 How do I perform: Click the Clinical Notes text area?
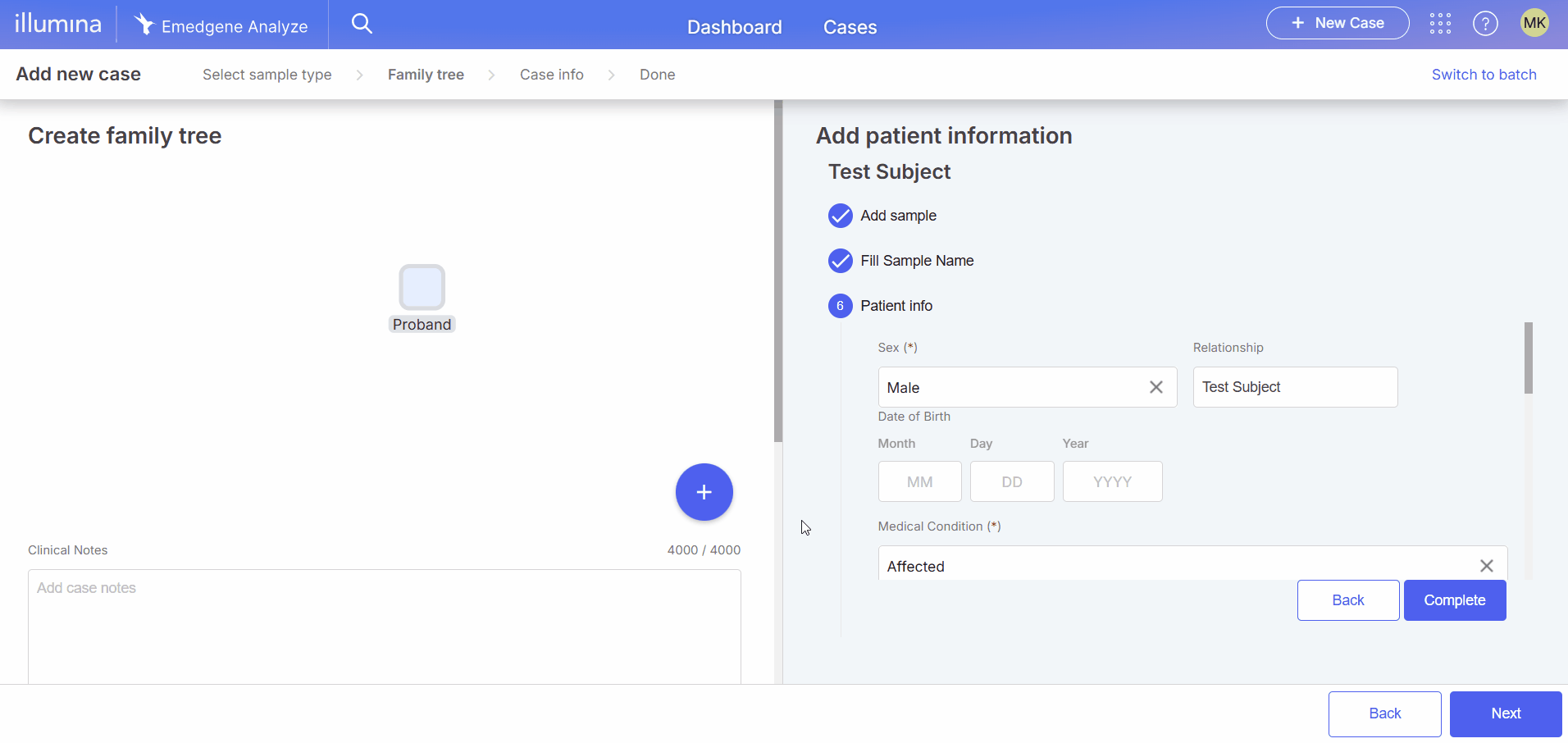[x=384, y=627]
